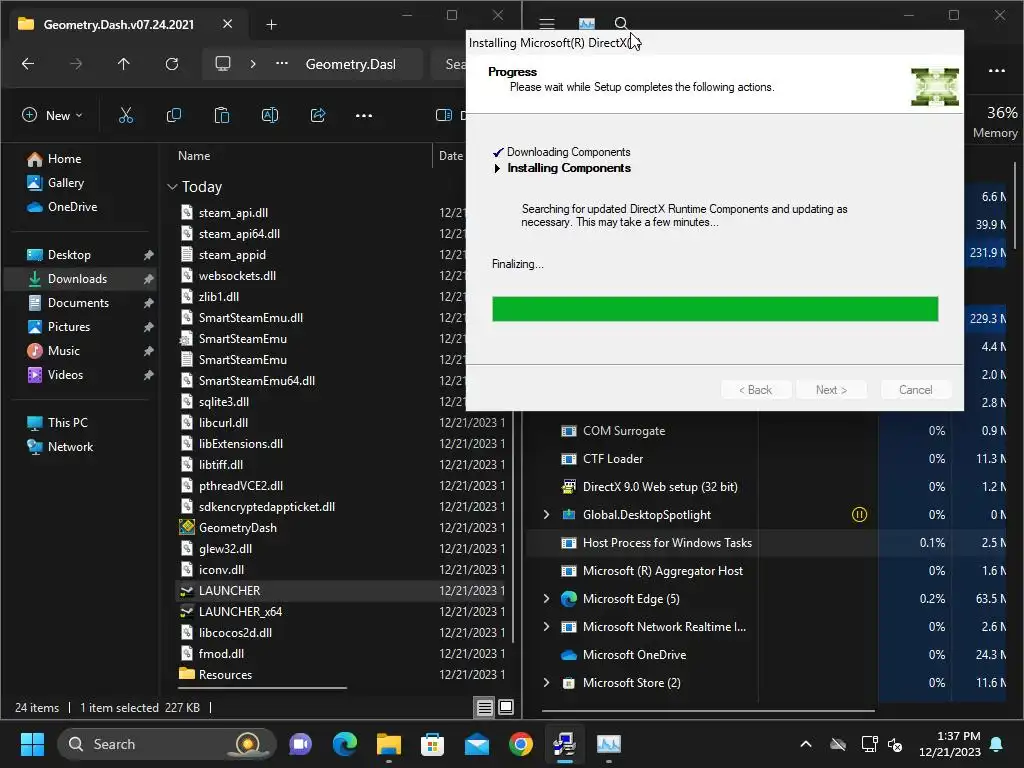Open the clock and date flyout
The image size is (1024, 768).
tap(950, 744)
